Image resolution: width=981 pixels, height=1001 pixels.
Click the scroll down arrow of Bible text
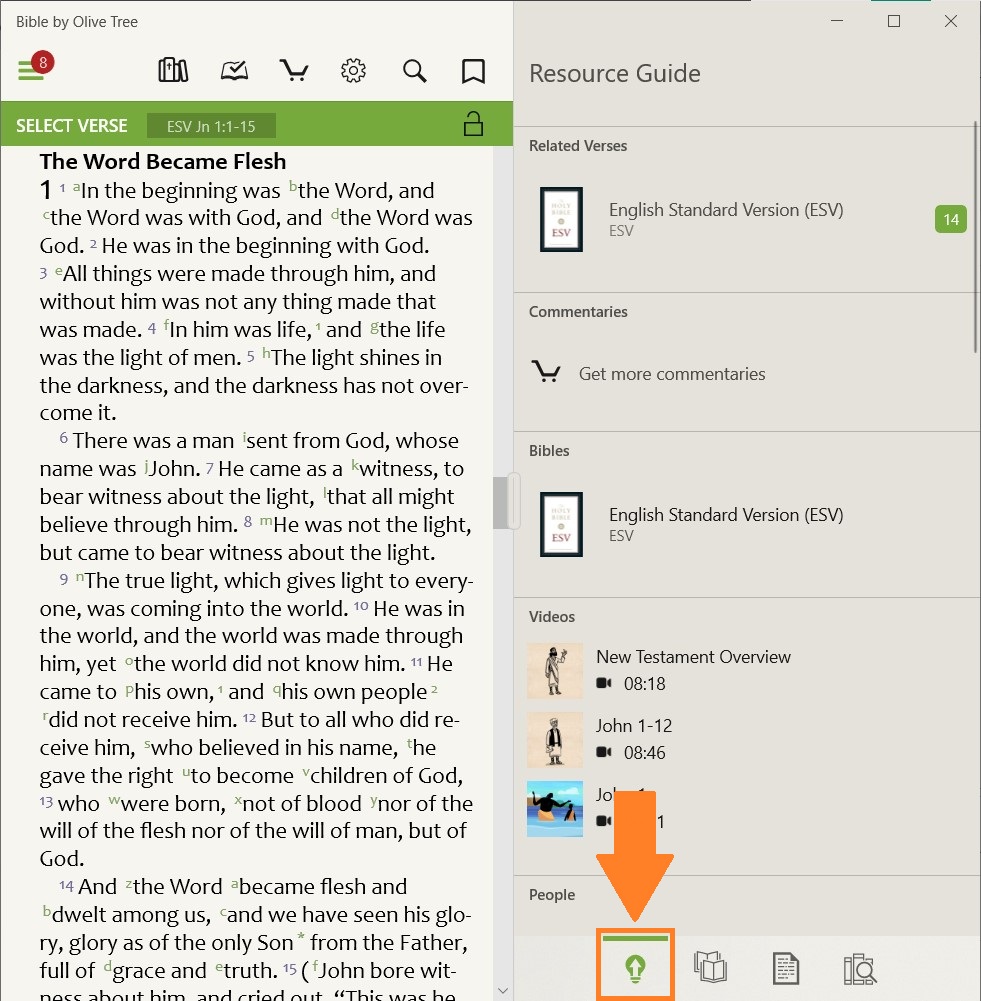point(502,990)
